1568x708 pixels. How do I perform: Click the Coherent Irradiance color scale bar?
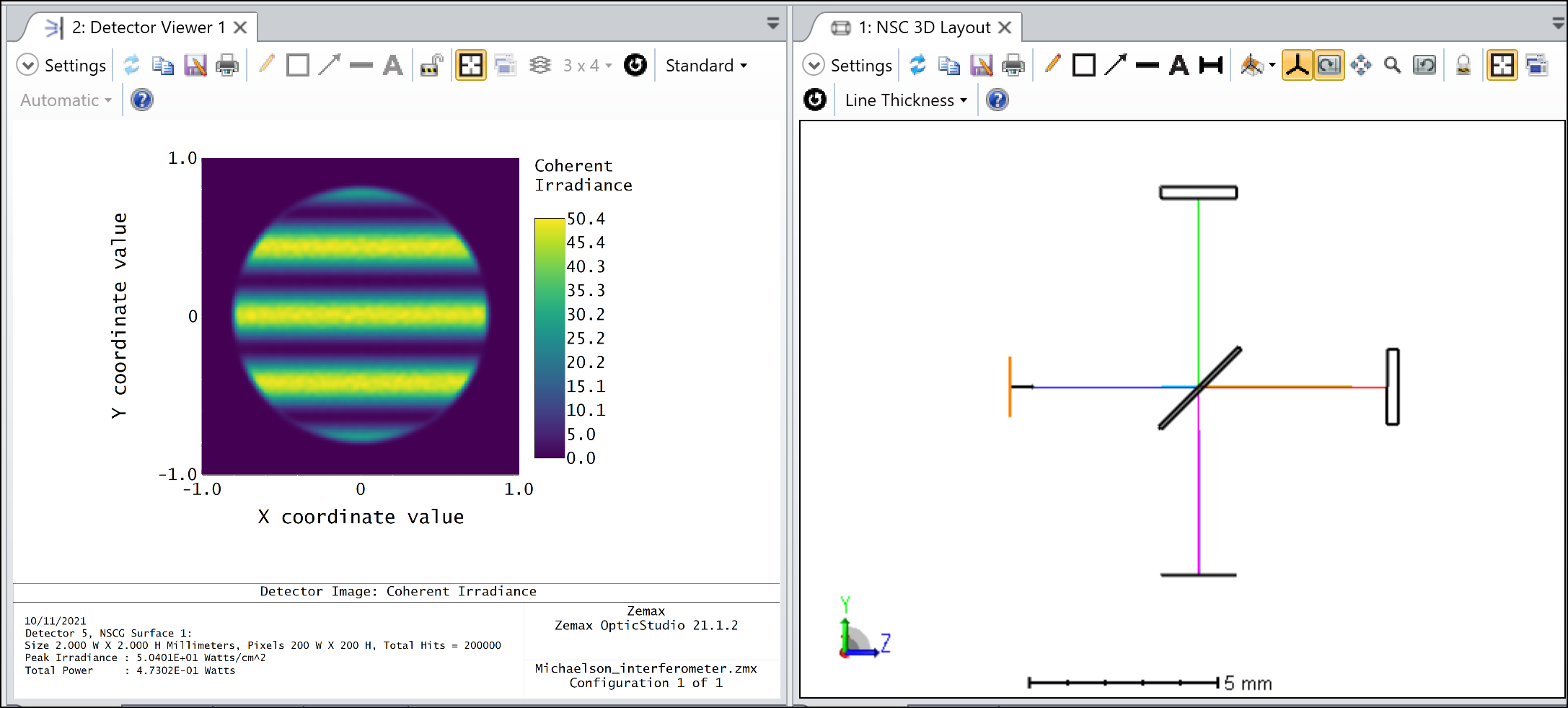tap(550, 338)
